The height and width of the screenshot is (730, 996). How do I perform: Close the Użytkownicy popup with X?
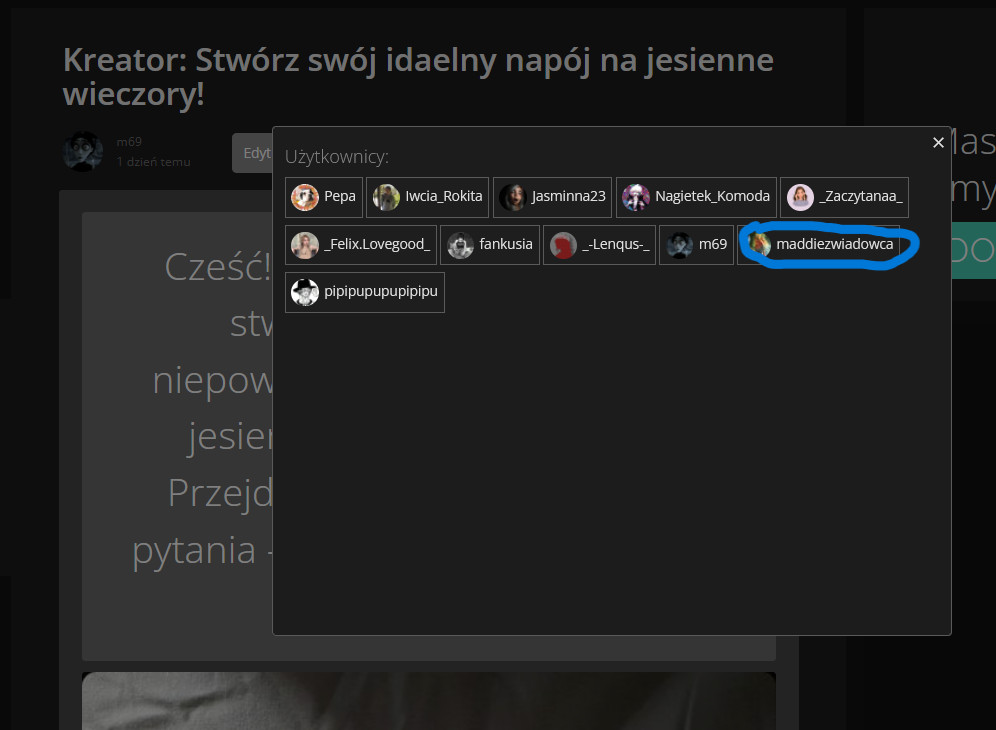[938, 143]
